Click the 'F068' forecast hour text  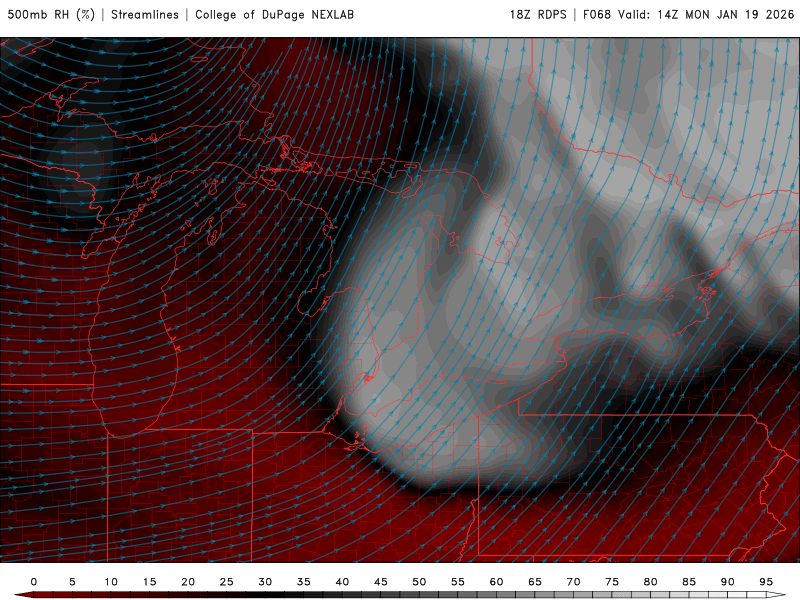point(597,15)
